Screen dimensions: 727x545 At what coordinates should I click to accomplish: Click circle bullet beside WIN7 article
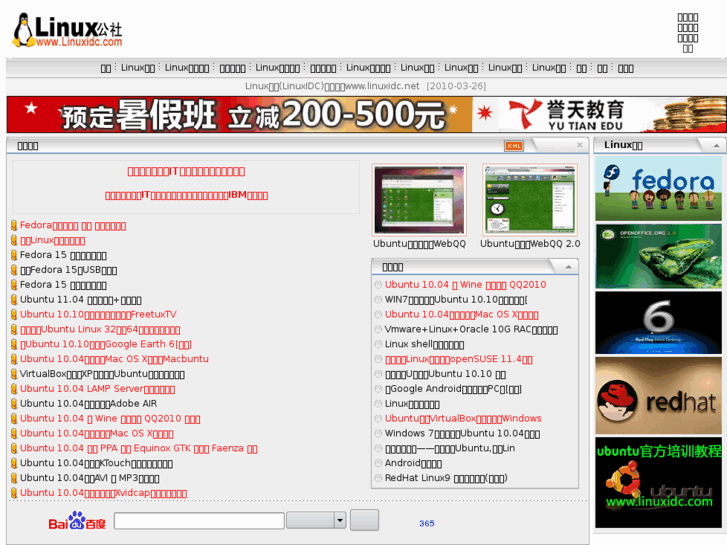[378, 300]
